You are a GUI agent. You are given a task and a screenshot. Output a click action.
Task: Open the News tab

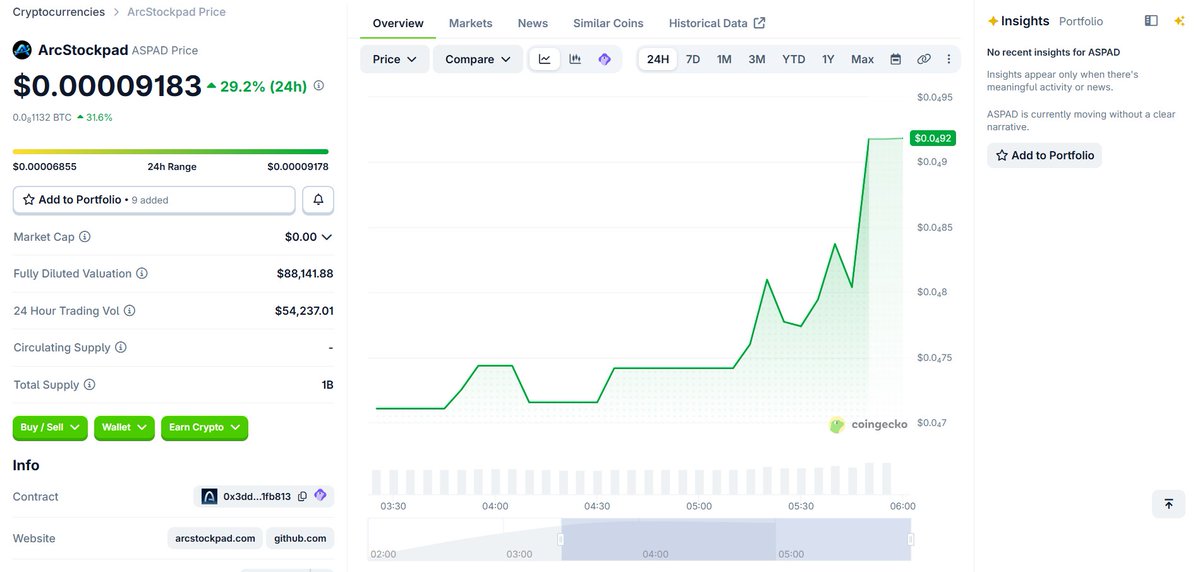click(533, 23)
